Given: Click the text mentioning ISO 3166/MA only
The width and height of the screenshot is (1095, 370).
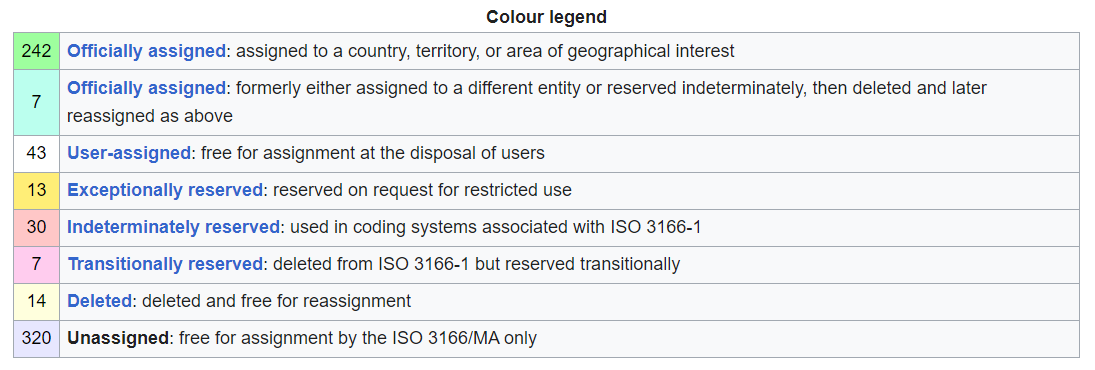Looking at the screenshot, I should pyautogui.click(x=358, y=339).
